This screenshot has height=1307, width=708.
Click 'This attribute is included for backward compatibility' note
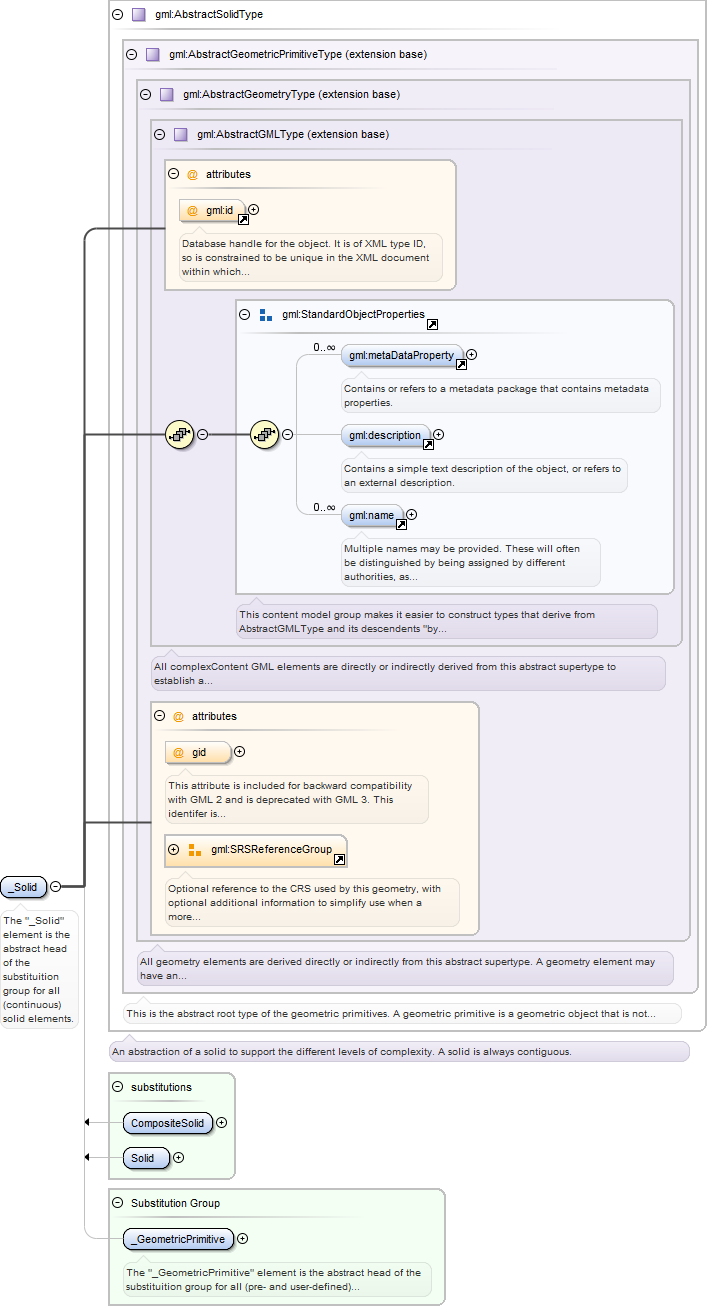[296, 799]
